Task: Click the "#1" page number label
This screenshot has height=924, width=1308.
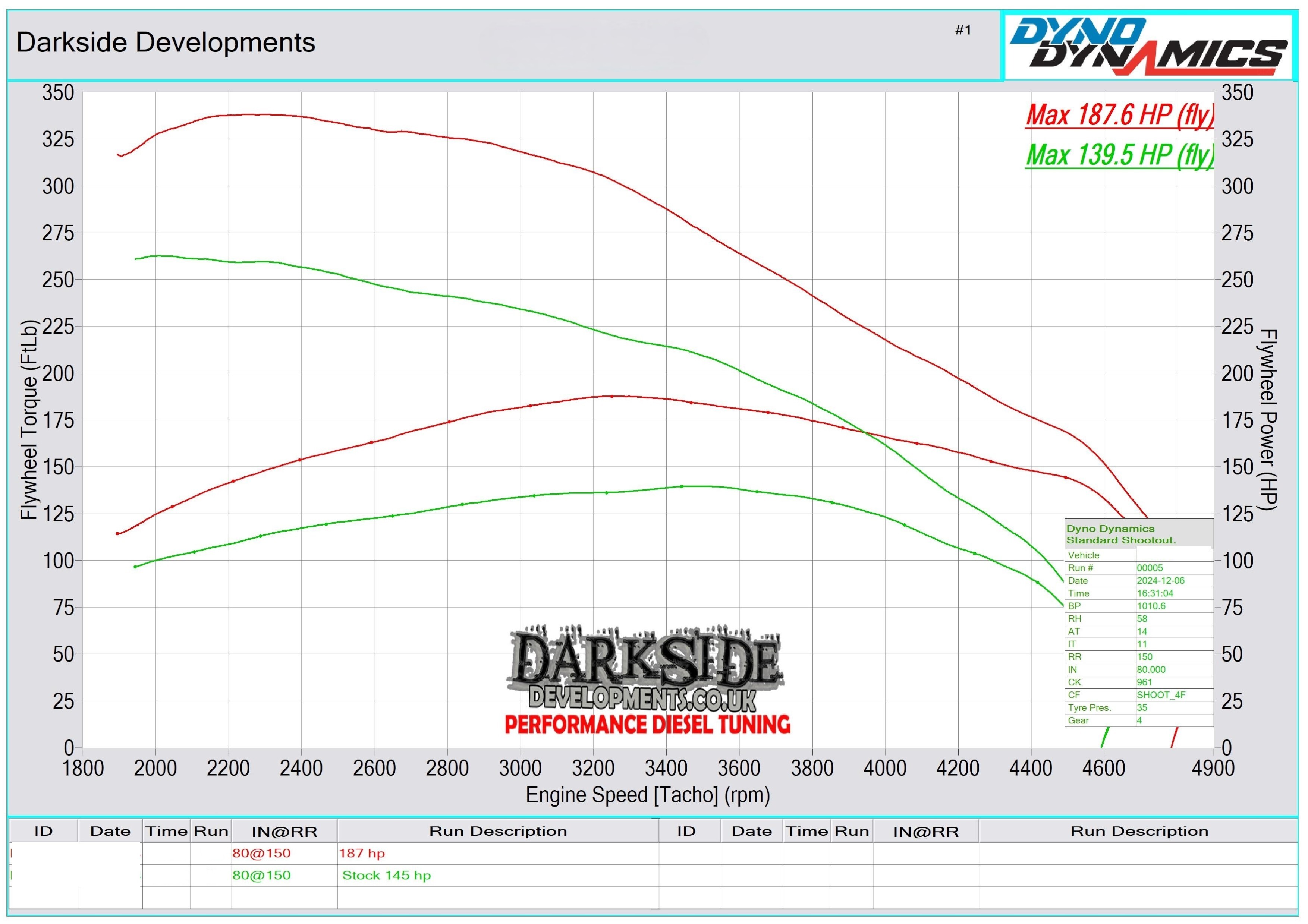Action: 963,30
